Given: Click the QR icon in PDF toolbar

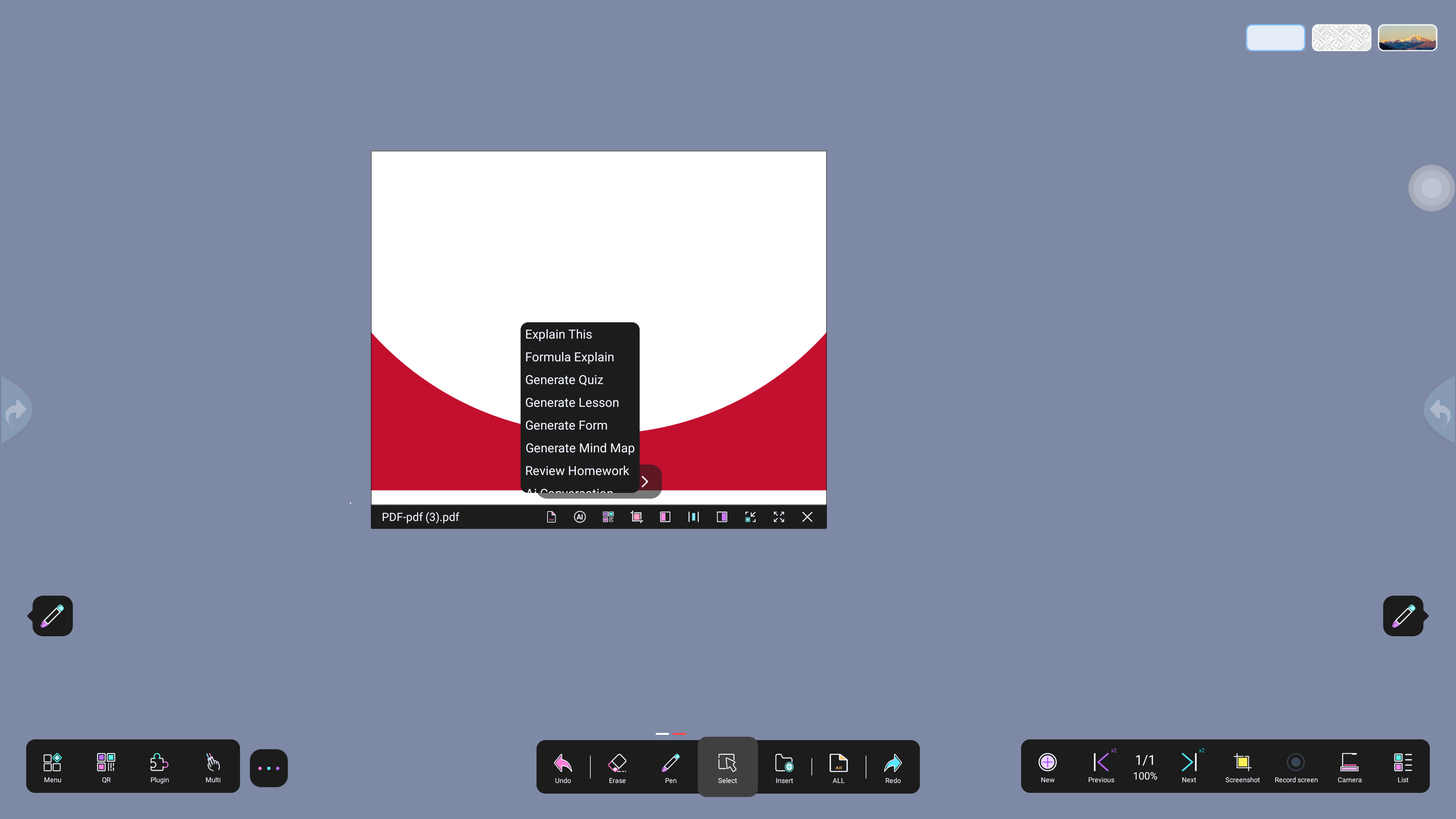Looking at the screenshot, I should coord(608,516).
